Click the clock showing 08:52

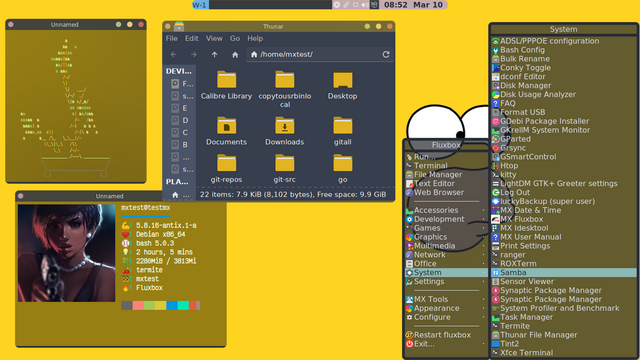tap(396, 5)
